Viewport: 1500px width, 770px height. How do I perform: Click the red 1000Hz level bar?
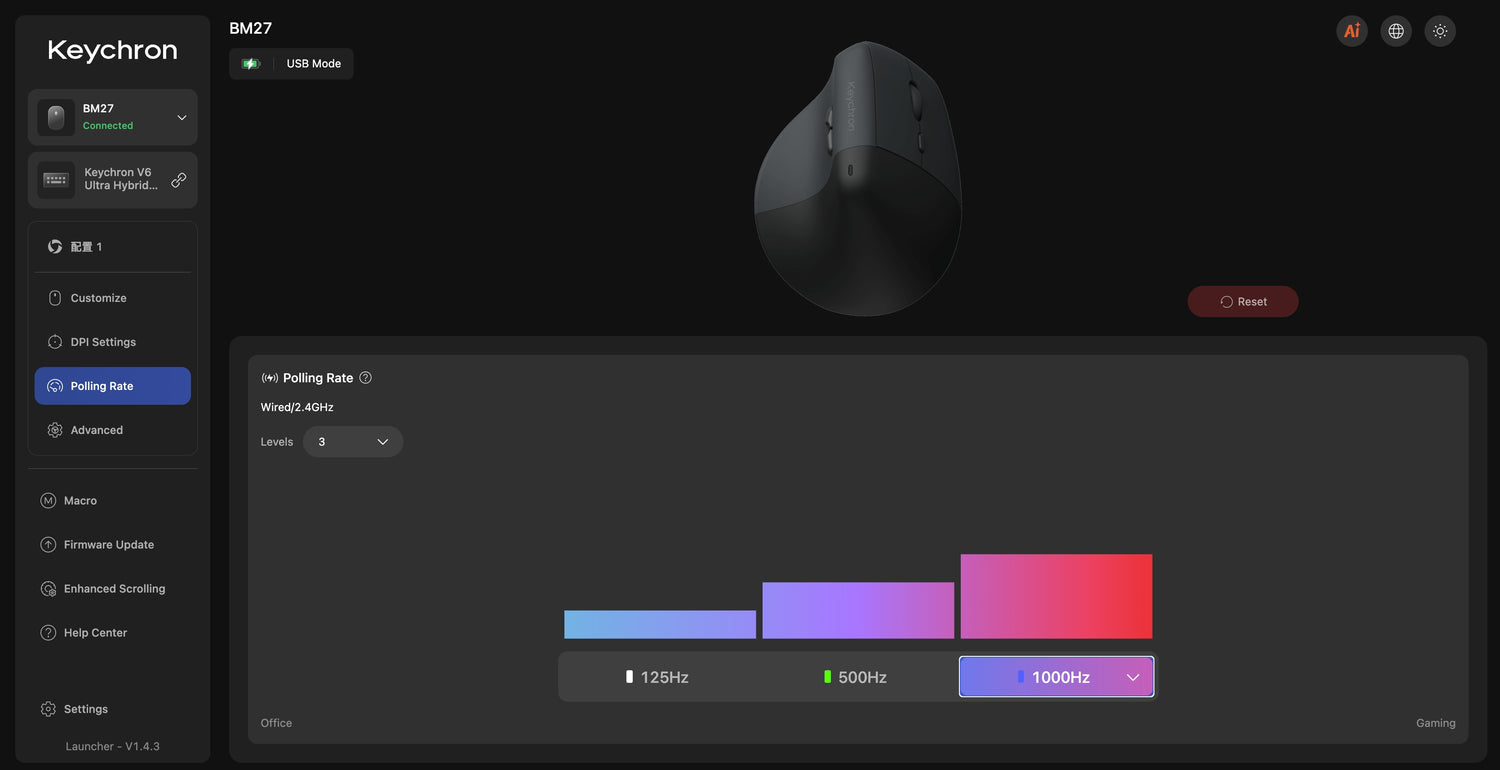tap(1057, 597)
